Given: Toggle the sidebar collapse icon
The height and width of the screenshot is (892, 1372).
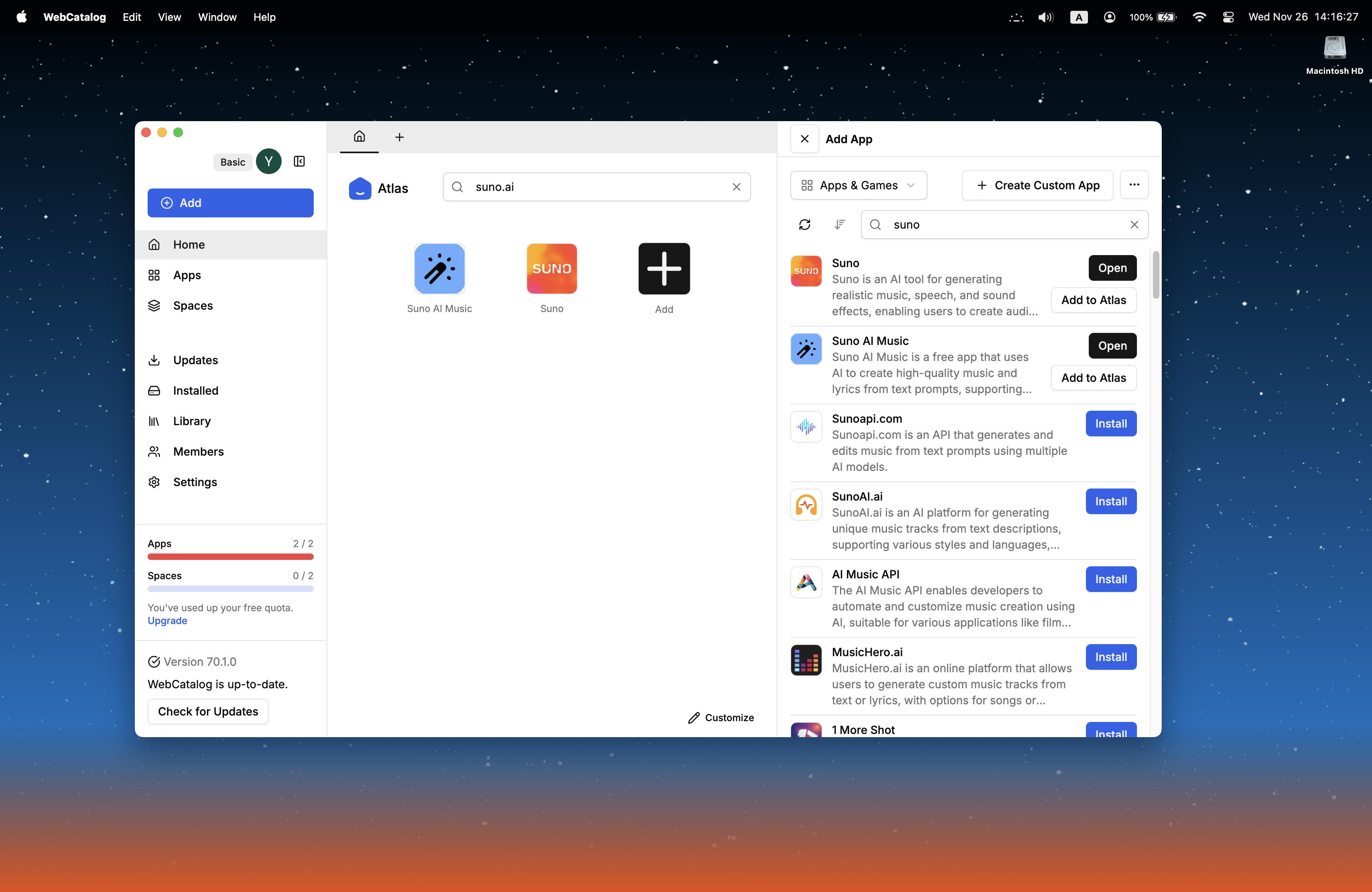Looking at the screenshot, I should pyautogui.click(x=299, y=161).
